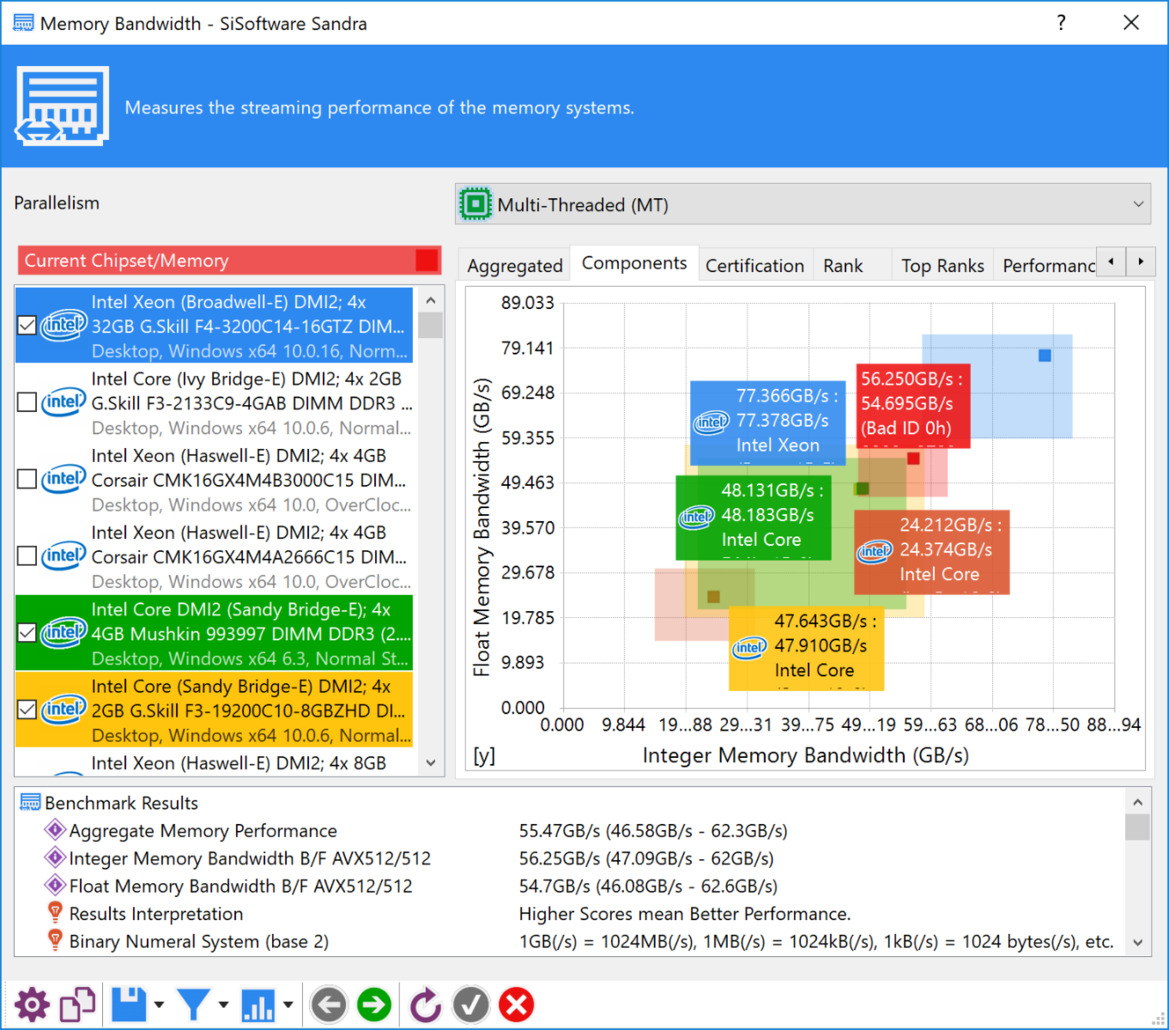Click the Aggregate Memory Performance diamond icon

[54, 830]
